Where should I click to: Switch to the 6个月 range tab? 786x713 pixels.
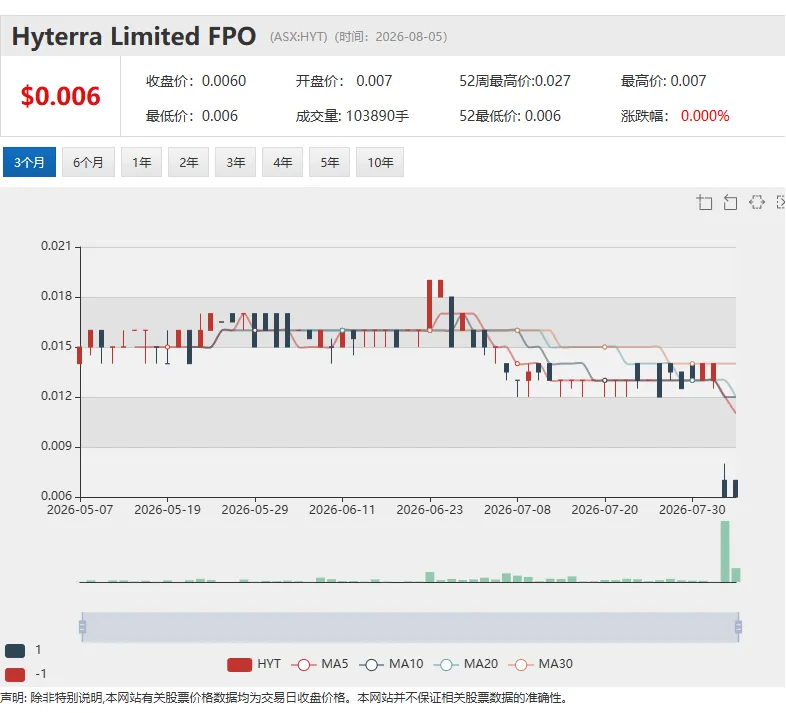pos(88,162)
